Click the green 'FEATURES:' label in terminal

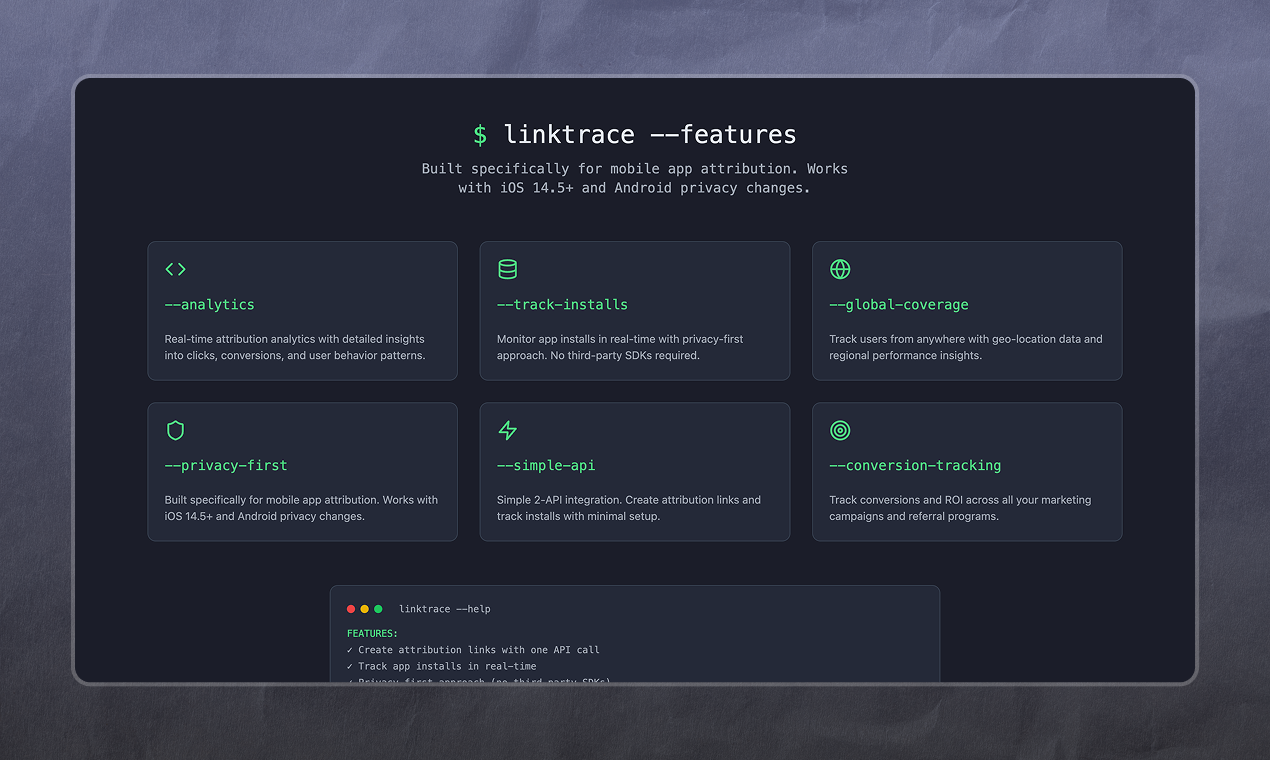point(372,633)
